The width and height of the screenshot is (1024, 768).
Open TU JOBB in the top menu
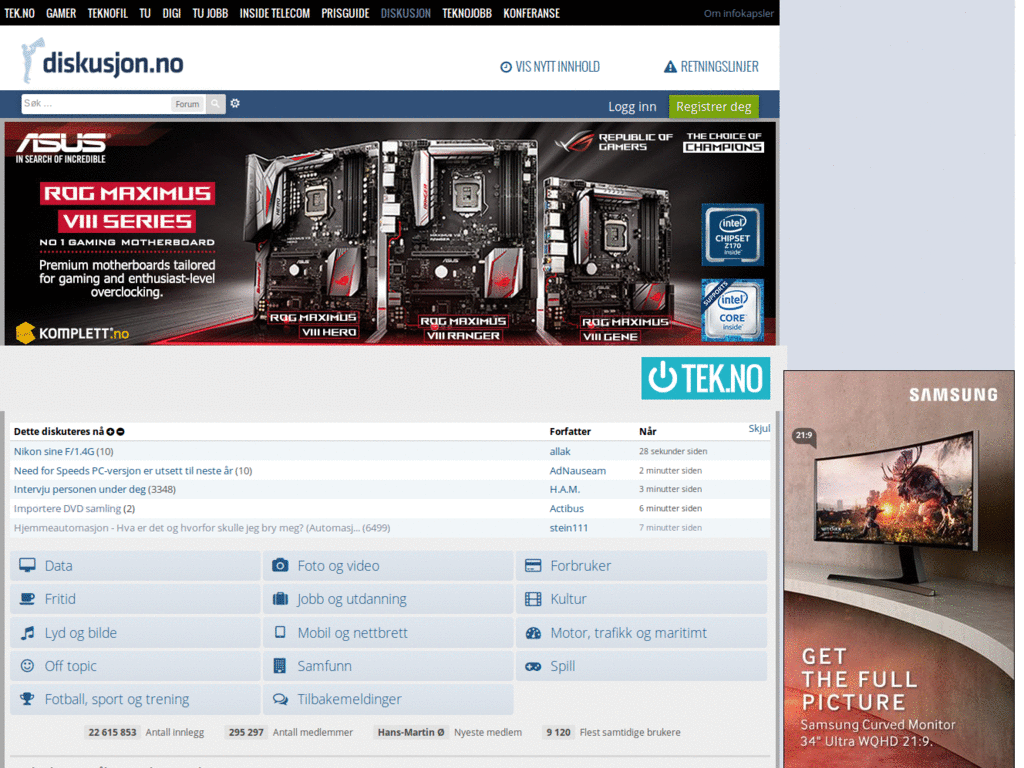(210, 13)
